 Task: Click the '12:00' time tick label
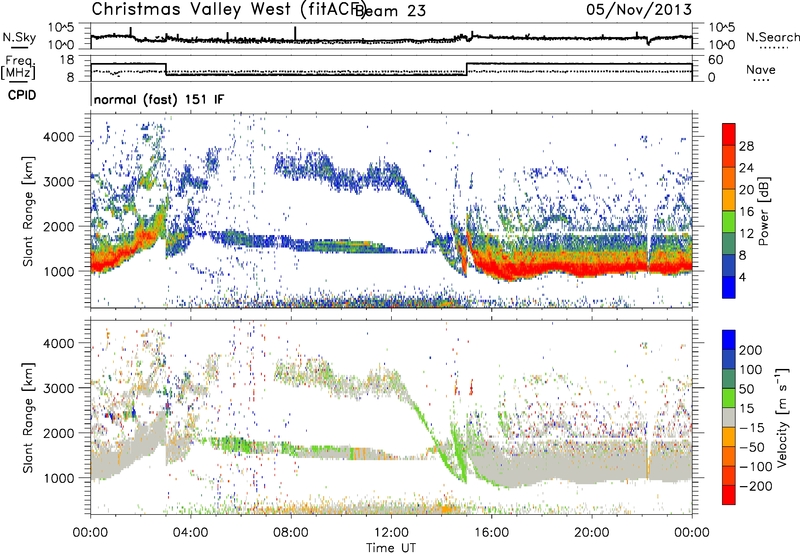coord(391,533)
